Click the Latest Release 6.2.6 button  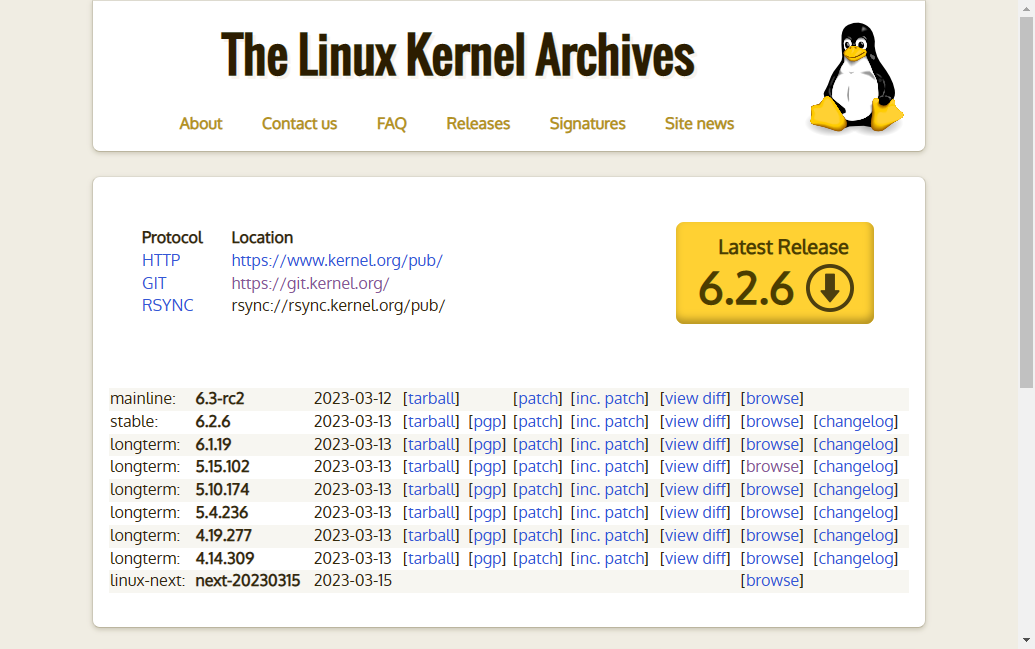pos(774,273)
